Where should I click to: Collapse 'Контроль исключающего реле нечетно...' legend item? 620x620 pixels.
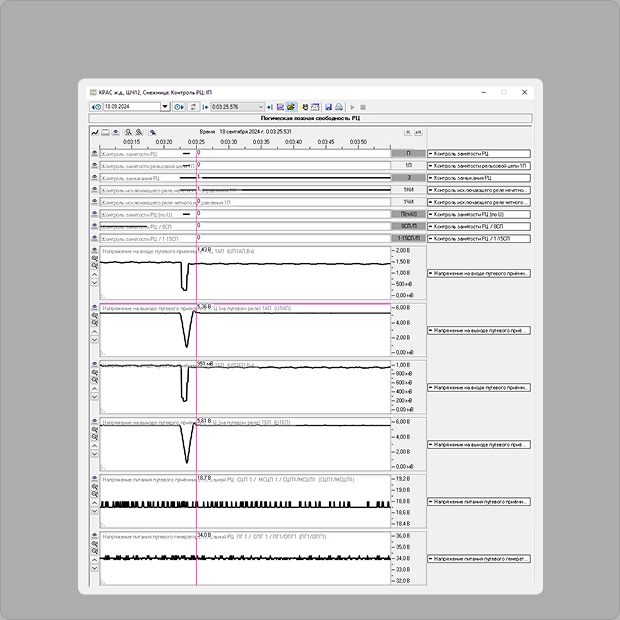[431, 190]
